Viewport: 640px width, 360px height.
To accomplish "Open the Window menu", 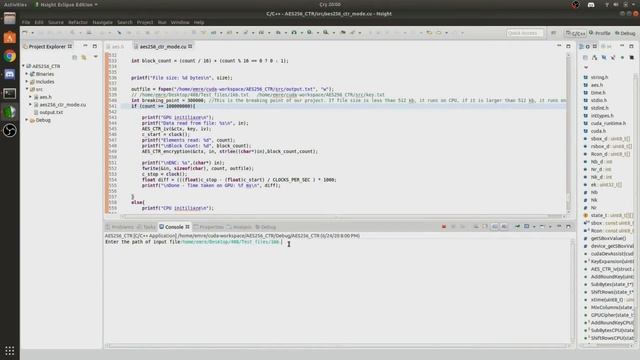I will [180, 22].
